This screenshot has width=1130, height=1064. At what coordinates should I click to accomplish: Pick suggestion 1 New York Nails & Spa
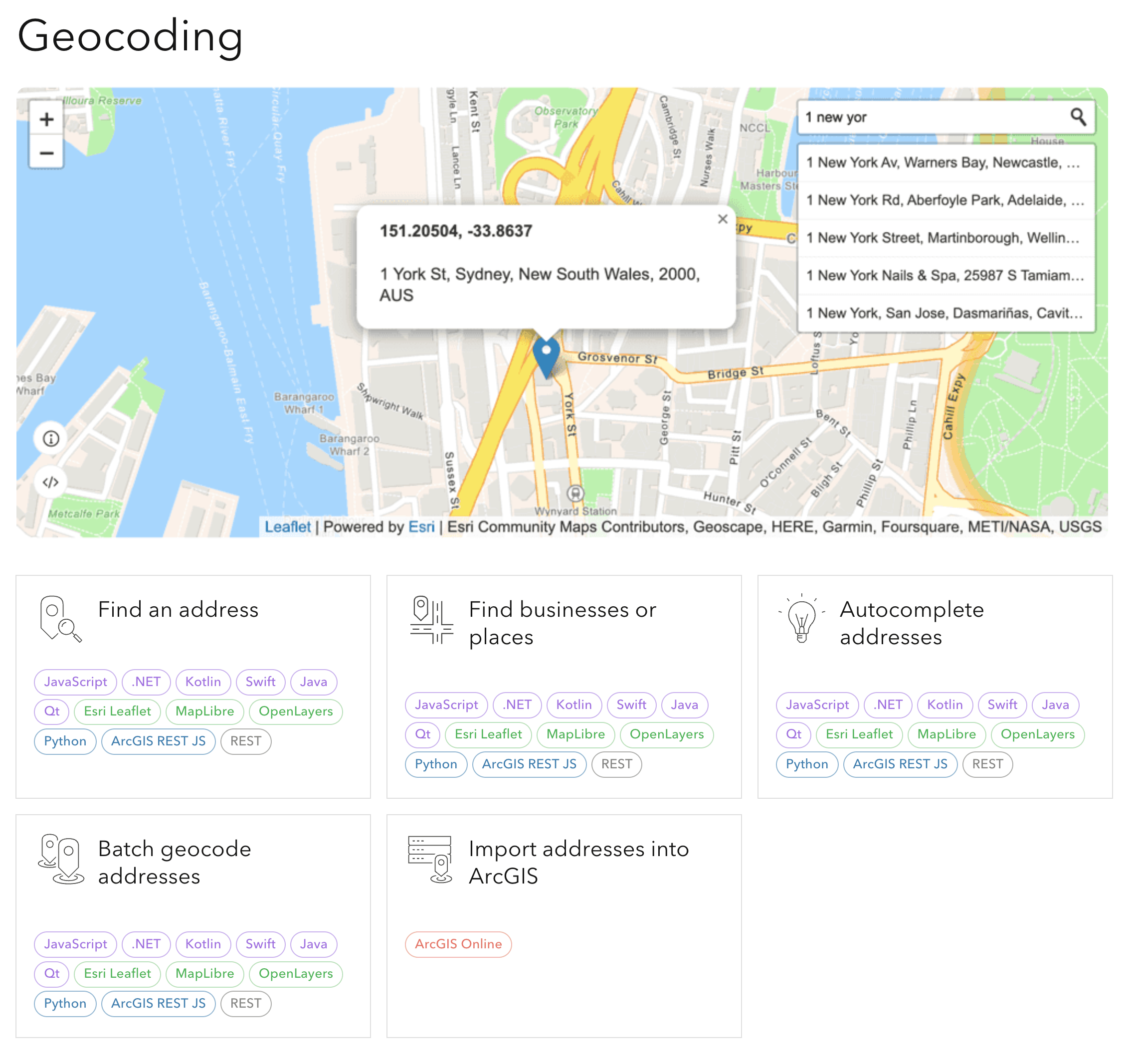tap(944, 276)
